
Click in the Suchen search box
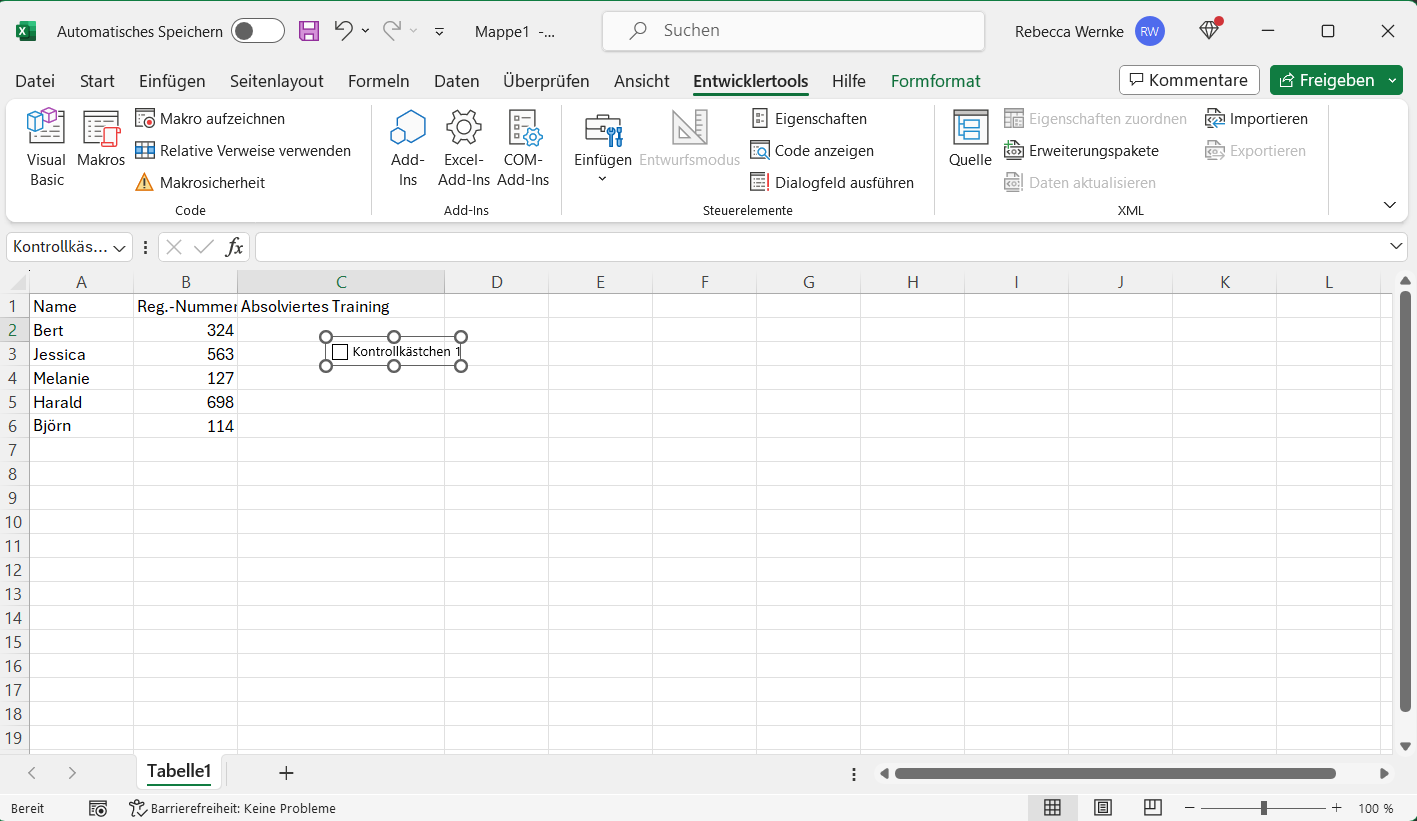(792, 31)
